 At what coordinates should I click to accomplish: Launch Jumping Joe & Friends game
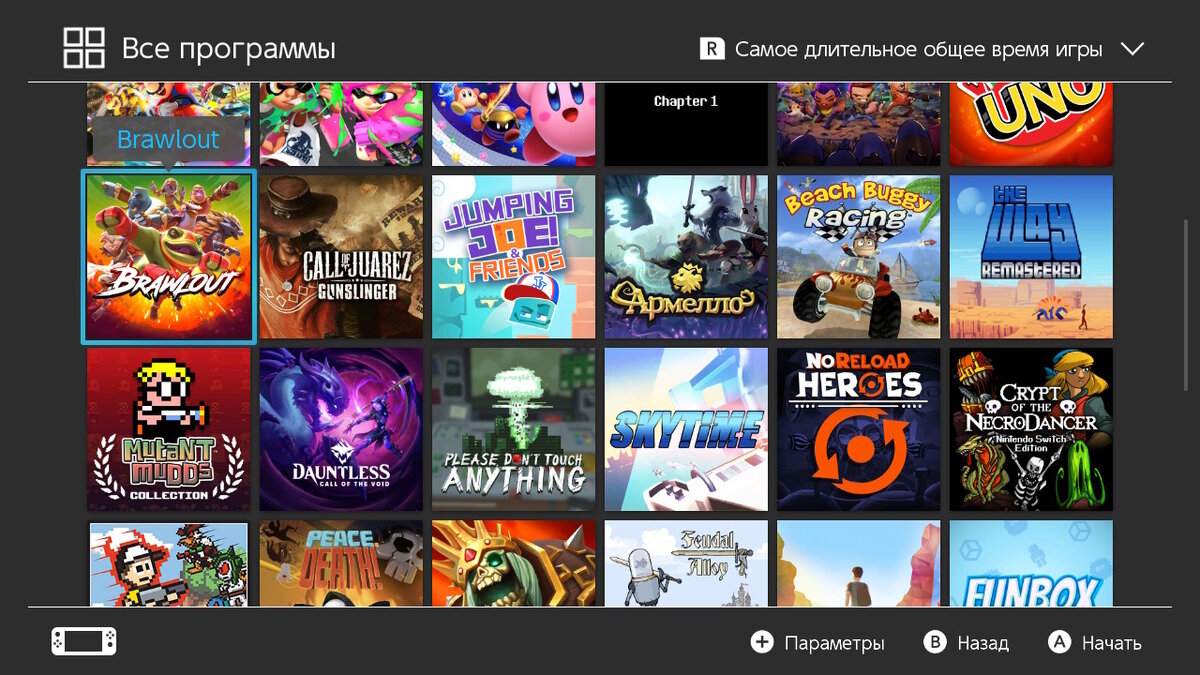point(514,257)
